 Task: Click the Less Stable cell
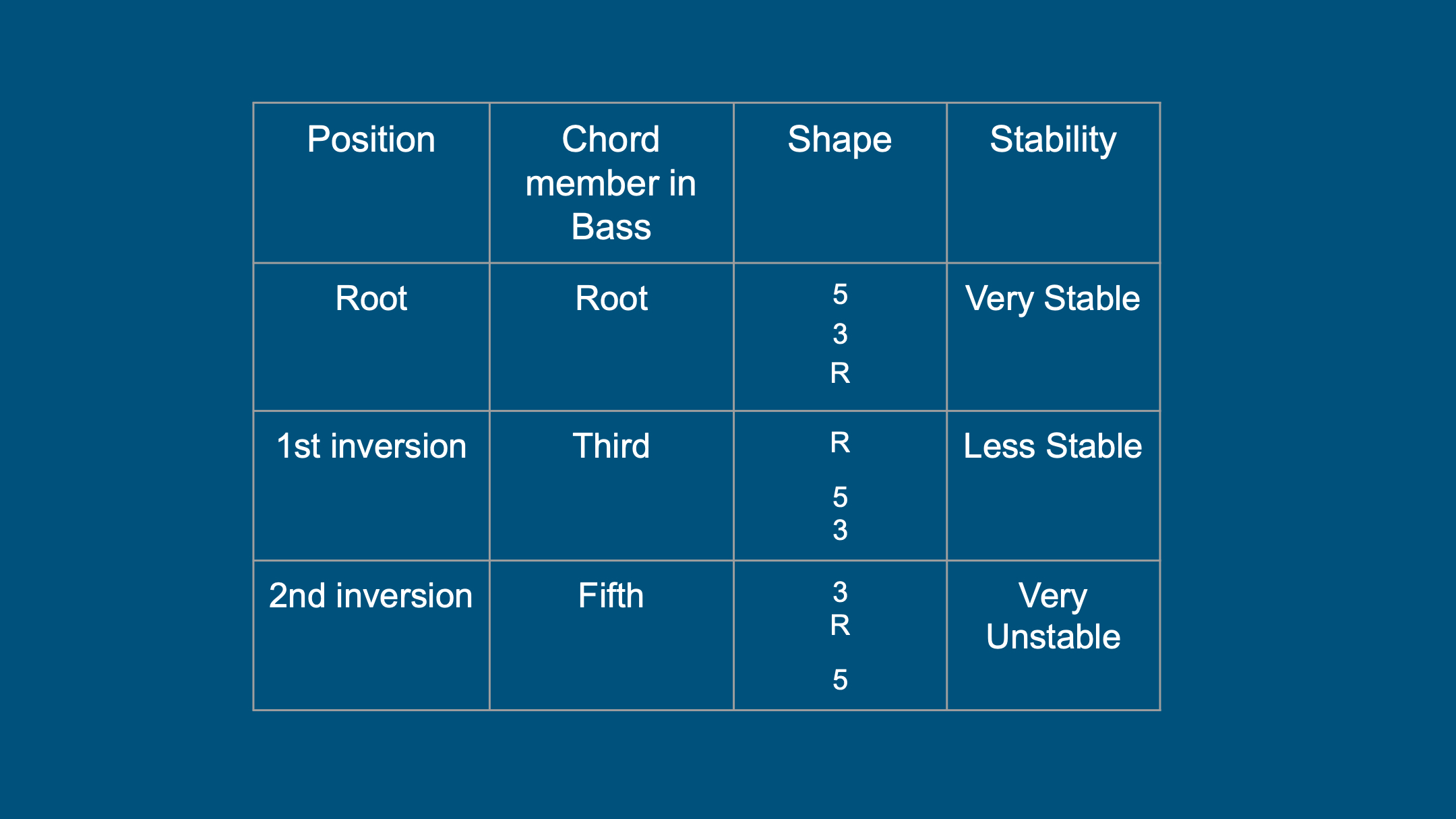coord(1053,446)
